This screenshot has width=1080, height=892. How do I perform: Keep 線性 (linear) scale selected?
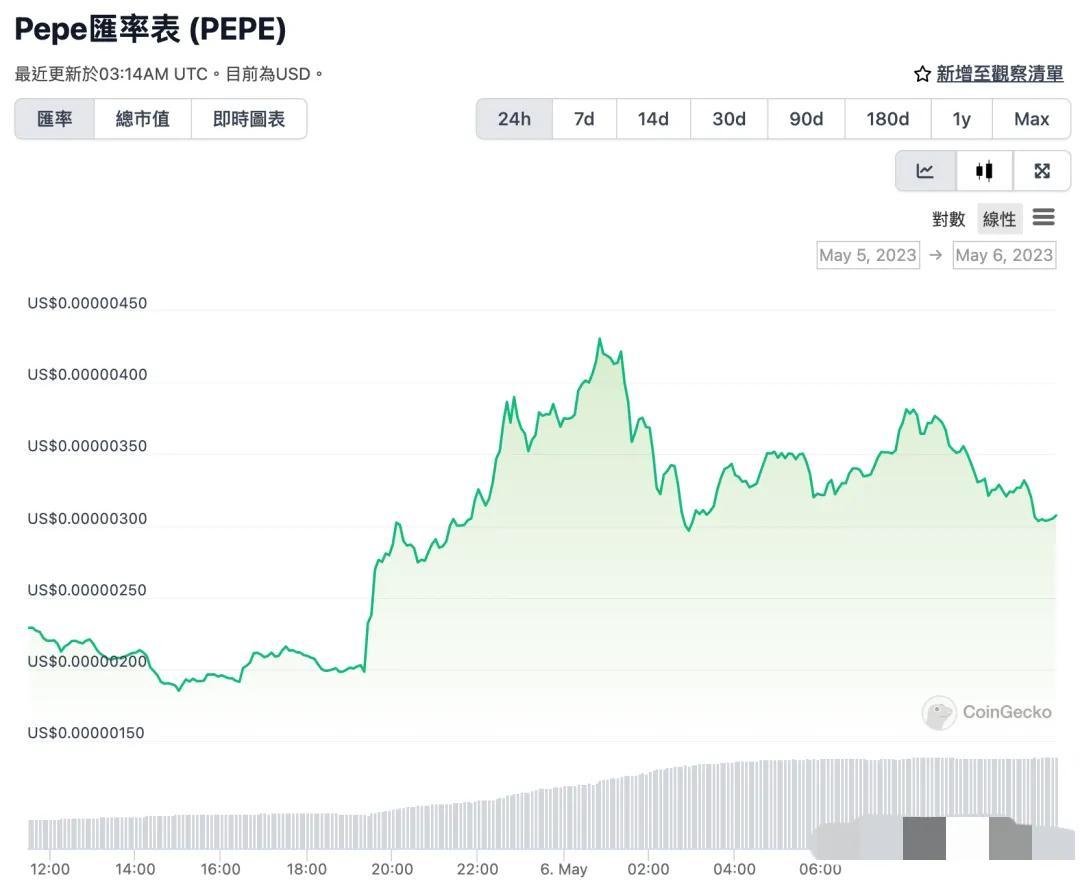click(999, 217)
